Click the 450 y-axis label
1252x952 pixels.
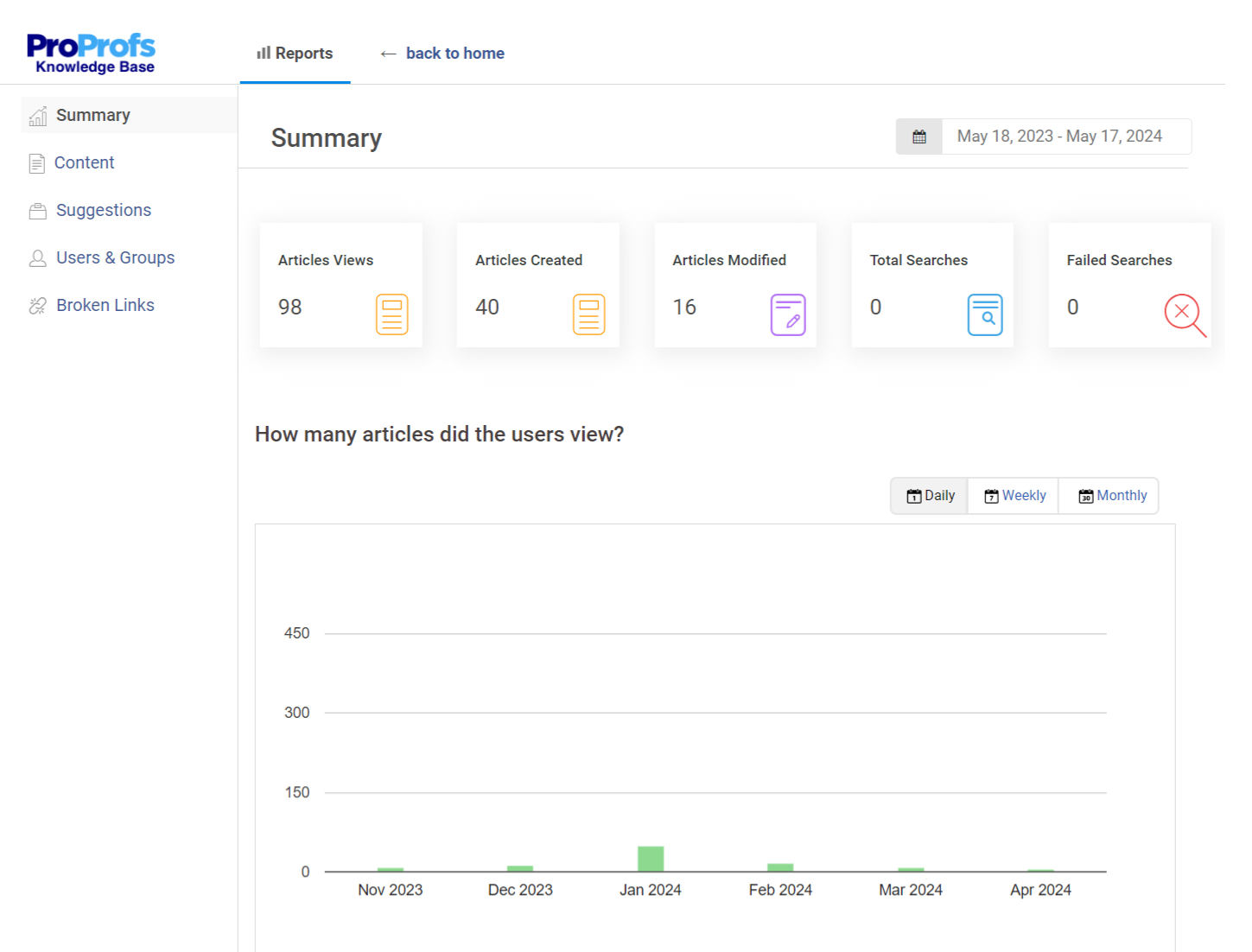tap(296, 633)
